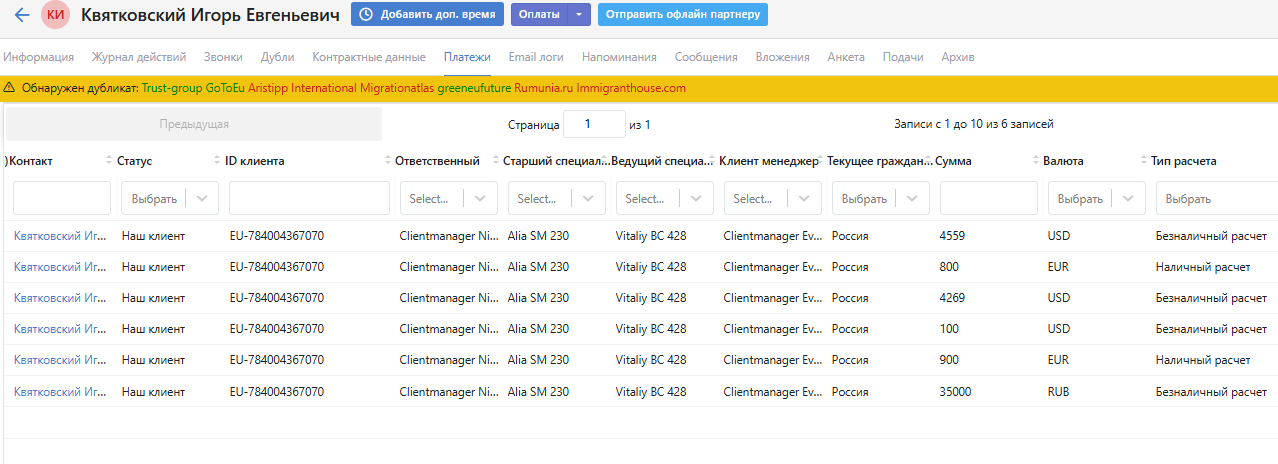Click the КИ avatar circle

pos(56,15)
